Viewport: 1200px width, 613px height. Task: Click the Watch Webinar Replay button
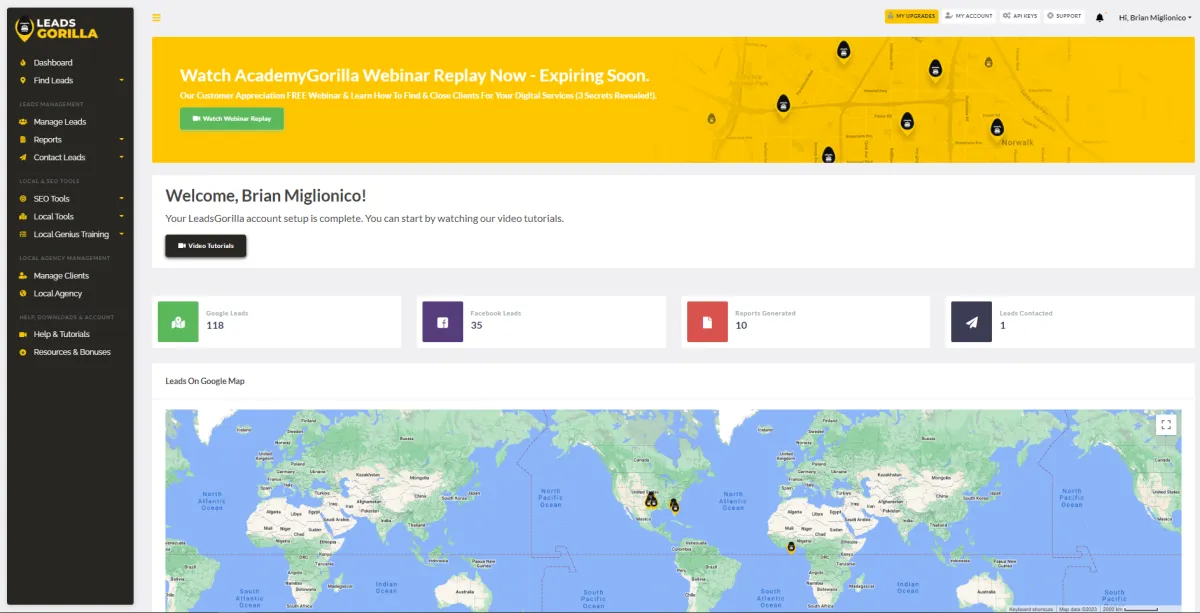tap(232, 118)
